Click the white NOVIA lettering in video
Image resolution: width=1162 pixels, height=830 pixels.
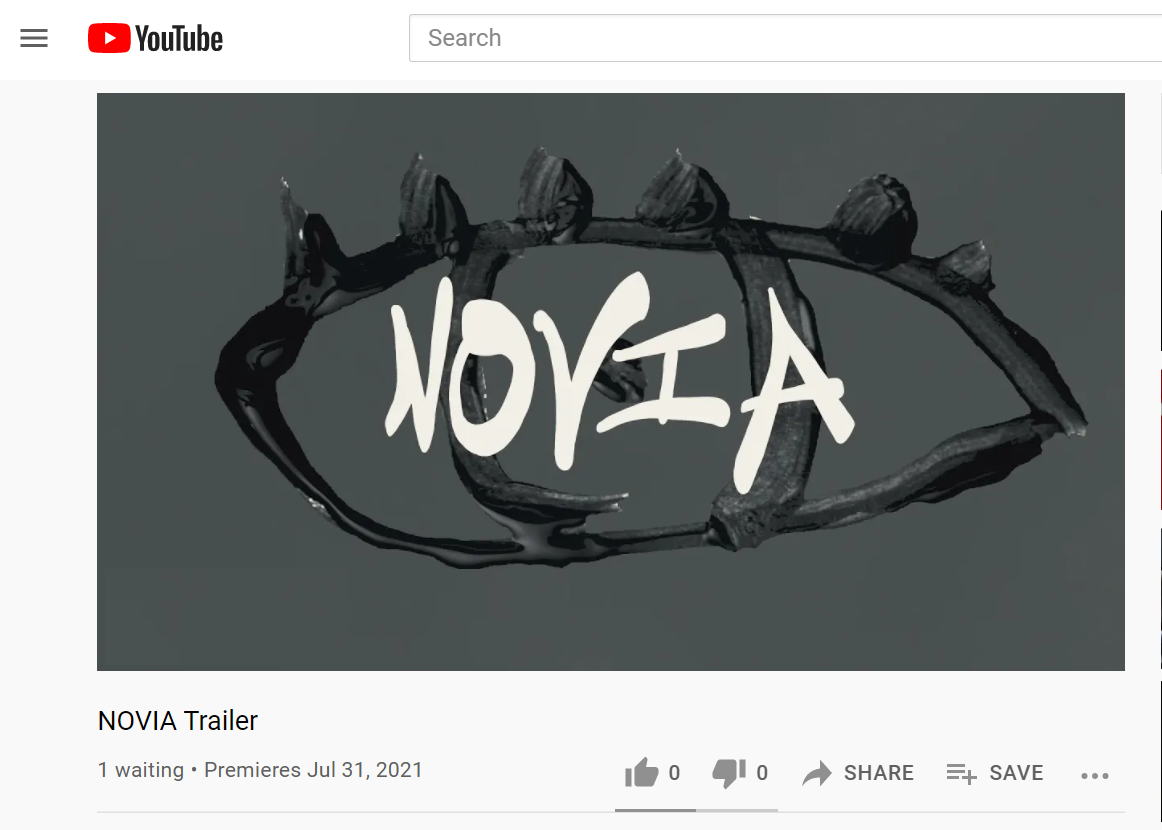click(x=619, y=378)
